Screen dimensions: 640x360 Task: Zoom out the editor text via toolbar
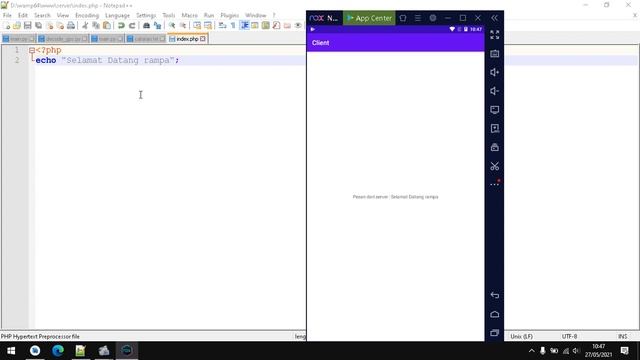(x=183, y=26)
